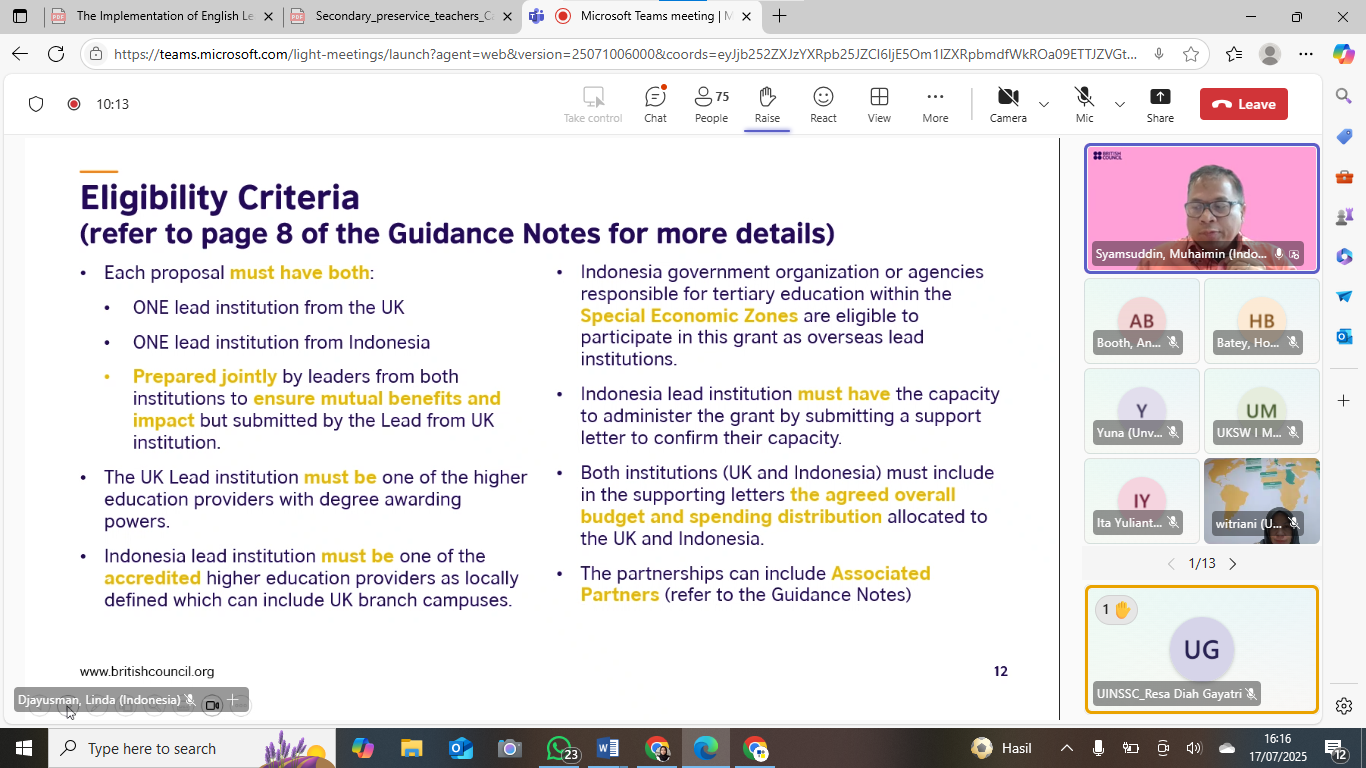Open the Favorites list
1366x768 pixels.
pyautogui.click(x=1233, y=54)
